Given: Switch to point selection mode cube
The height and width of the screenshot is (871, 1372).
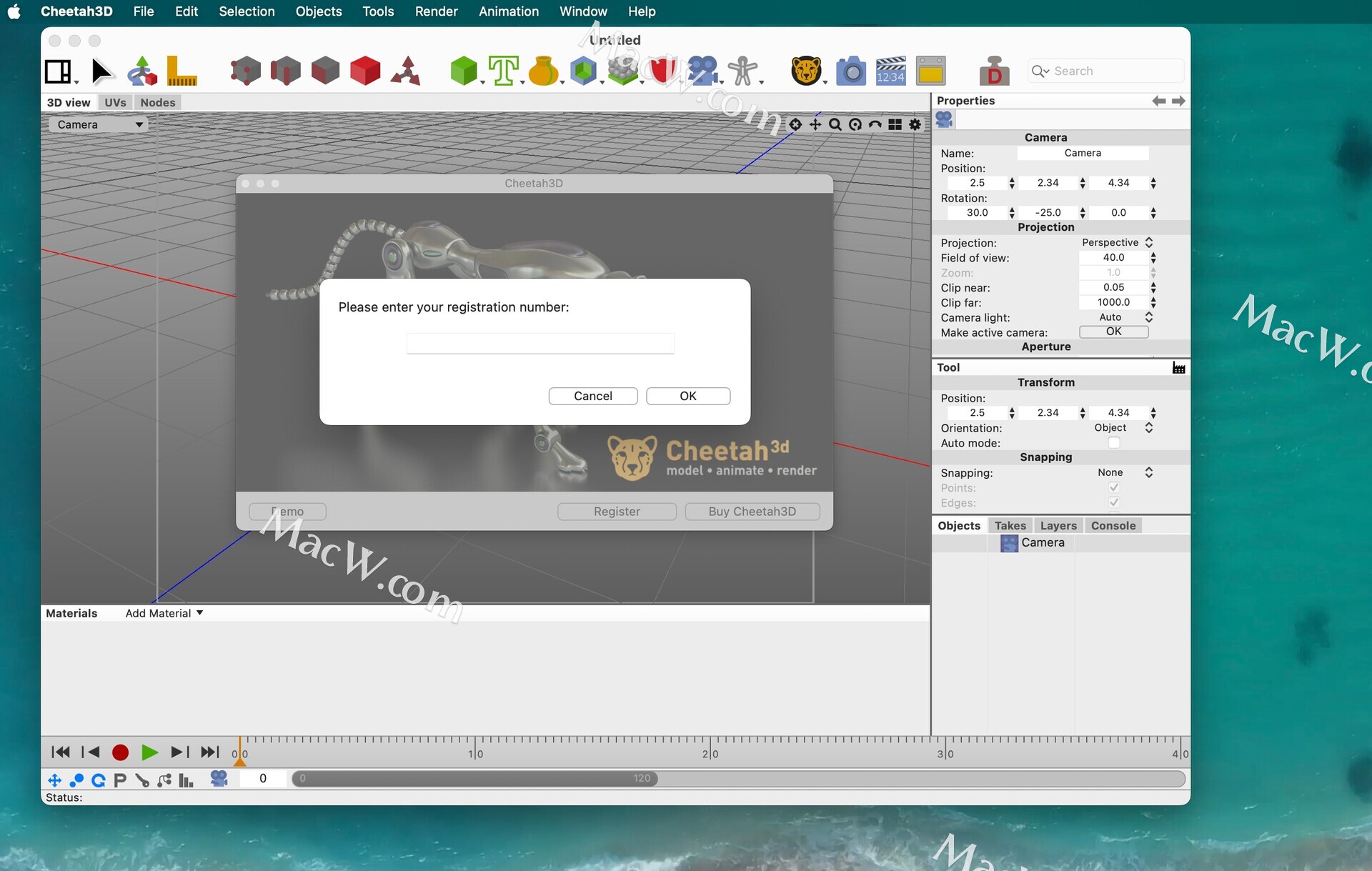Looking at the screenshot, I should click(x=245, y=71).
